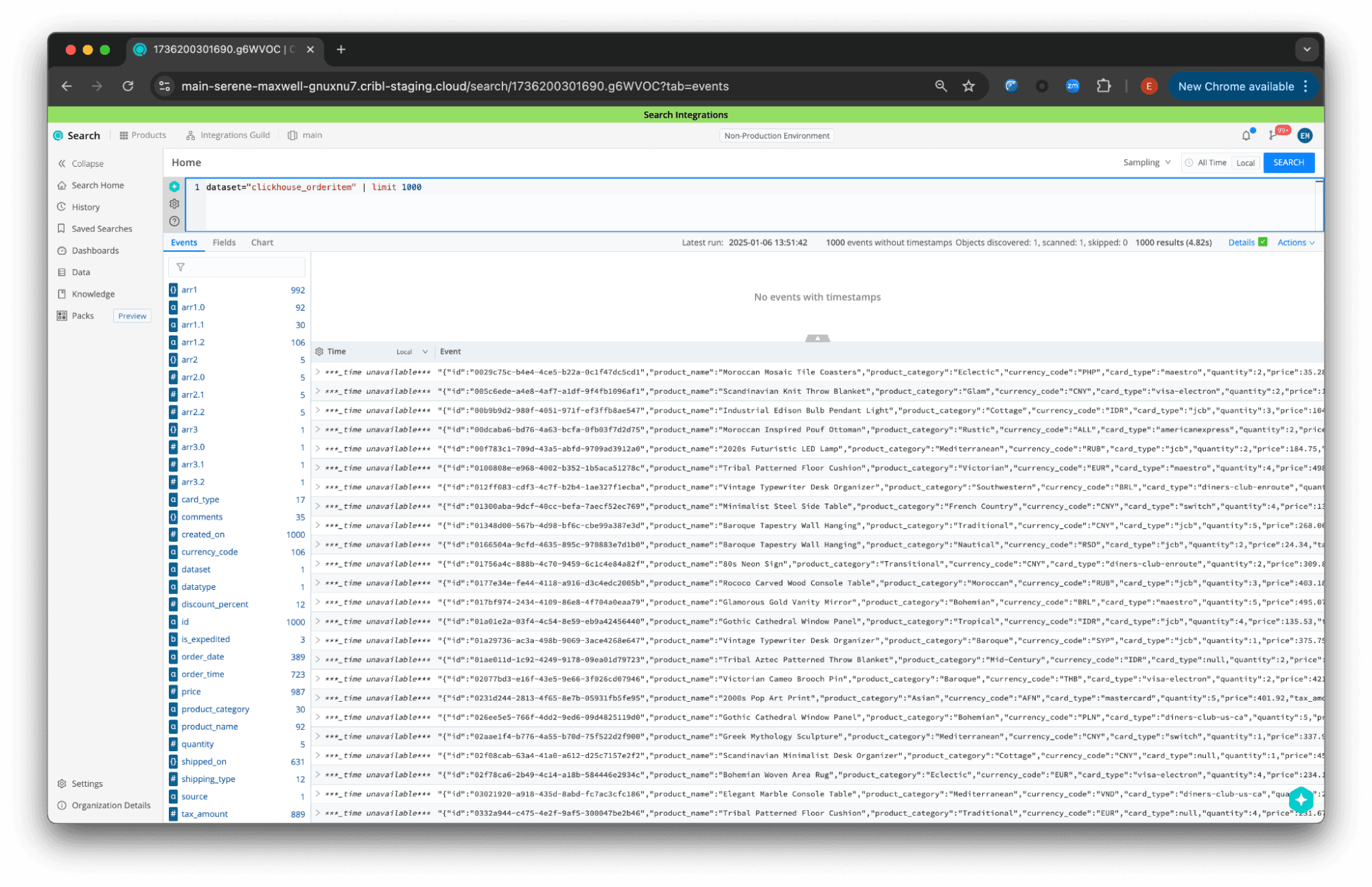Toggle the Local time button

click(x=1245, y=163)
